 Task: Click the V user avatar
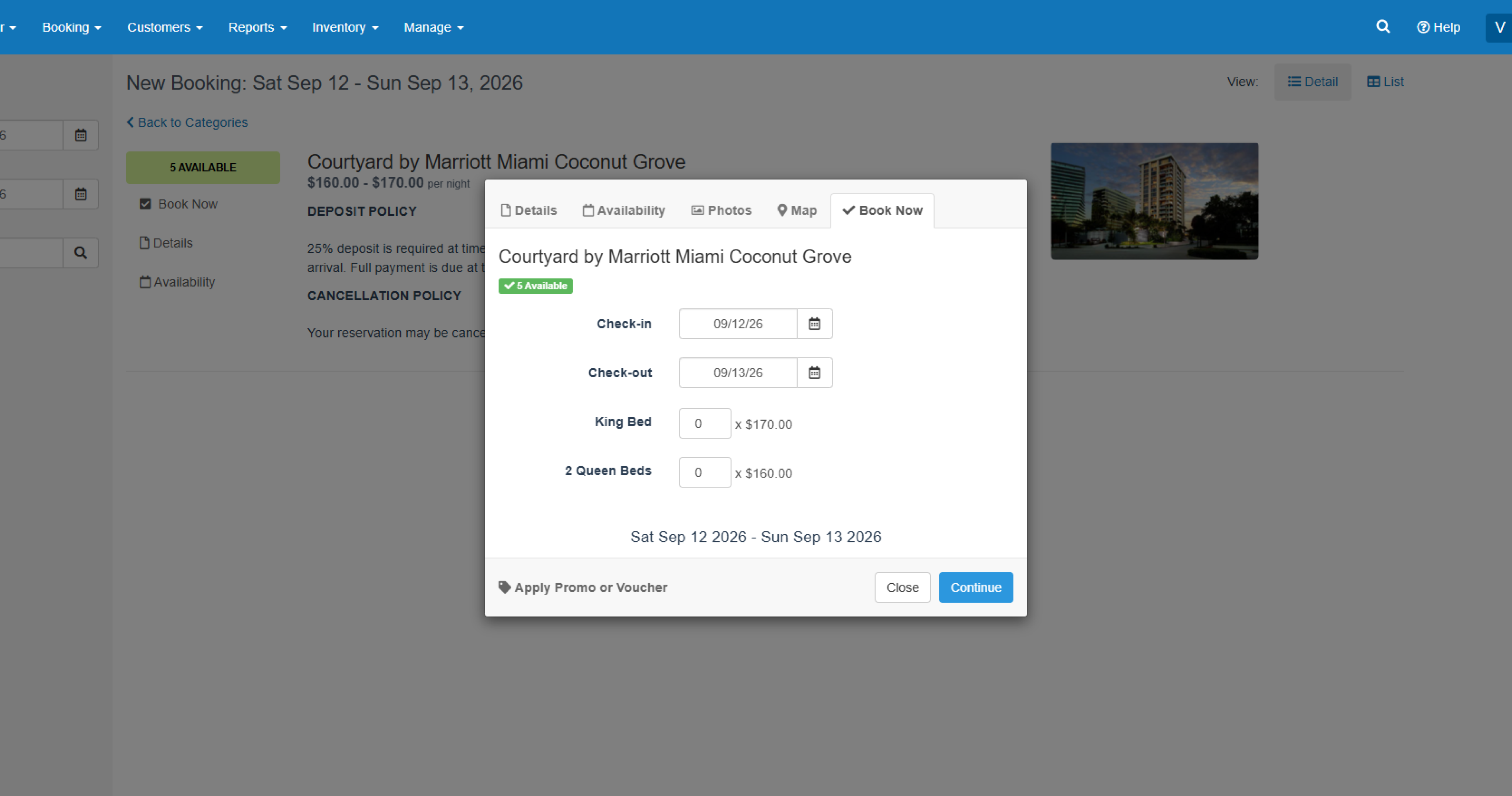(1499, 27)
